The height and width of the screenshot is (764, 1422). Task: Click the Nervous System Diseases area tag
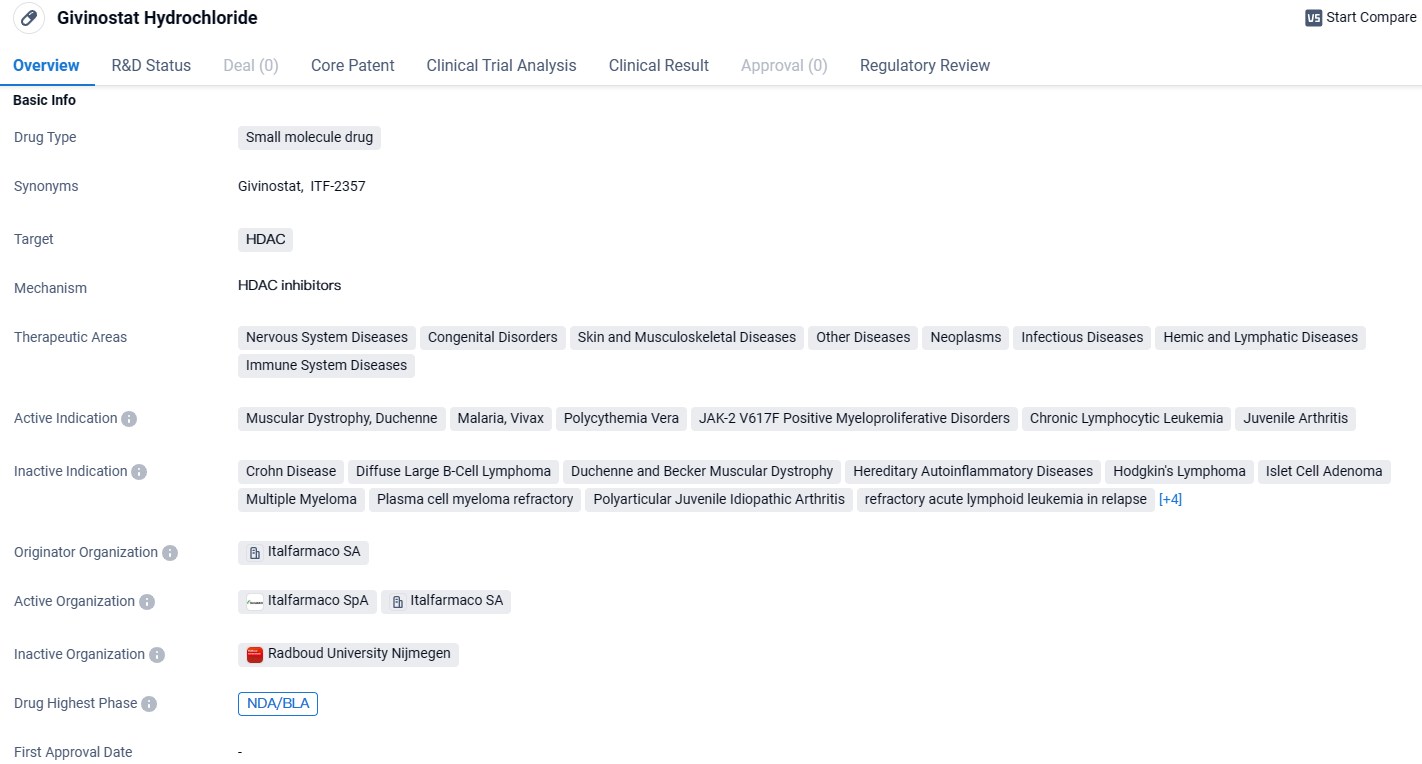[326, 337]
